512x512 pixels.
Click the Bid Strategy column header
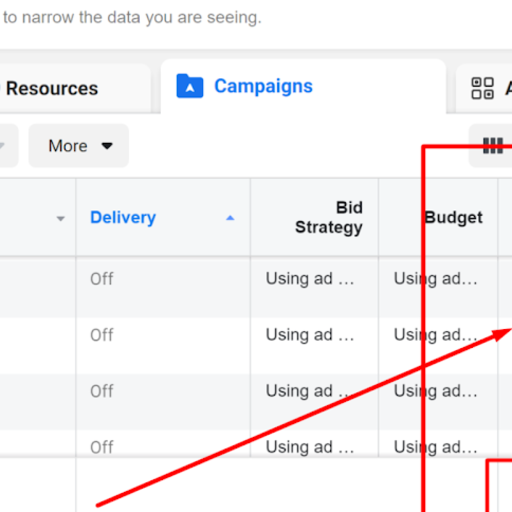tap(329, 217)
